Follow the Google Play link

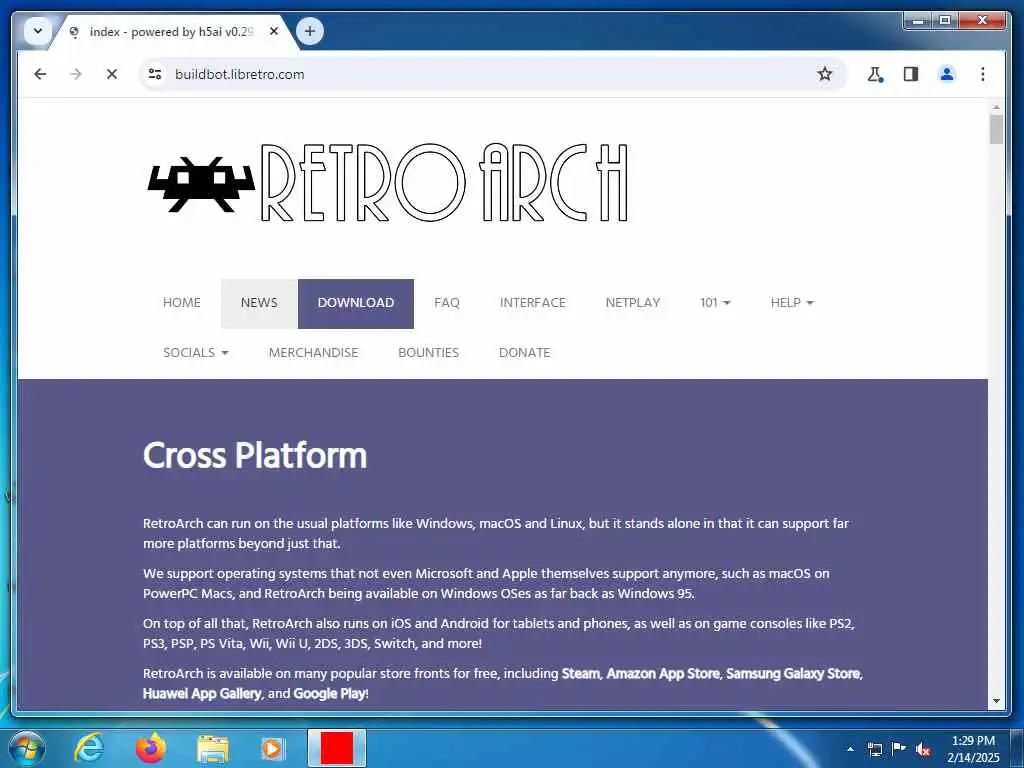[x=330, y=694]
